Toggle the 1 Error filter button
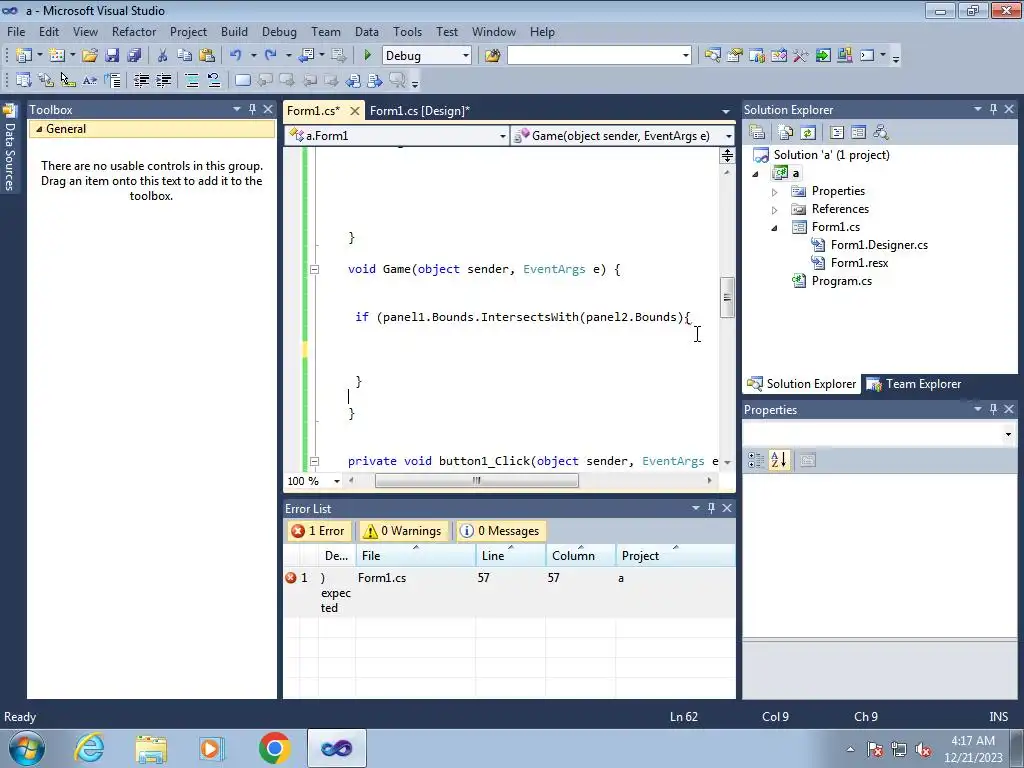This screenshot has width=1024, height=768. tap(318, 531)
